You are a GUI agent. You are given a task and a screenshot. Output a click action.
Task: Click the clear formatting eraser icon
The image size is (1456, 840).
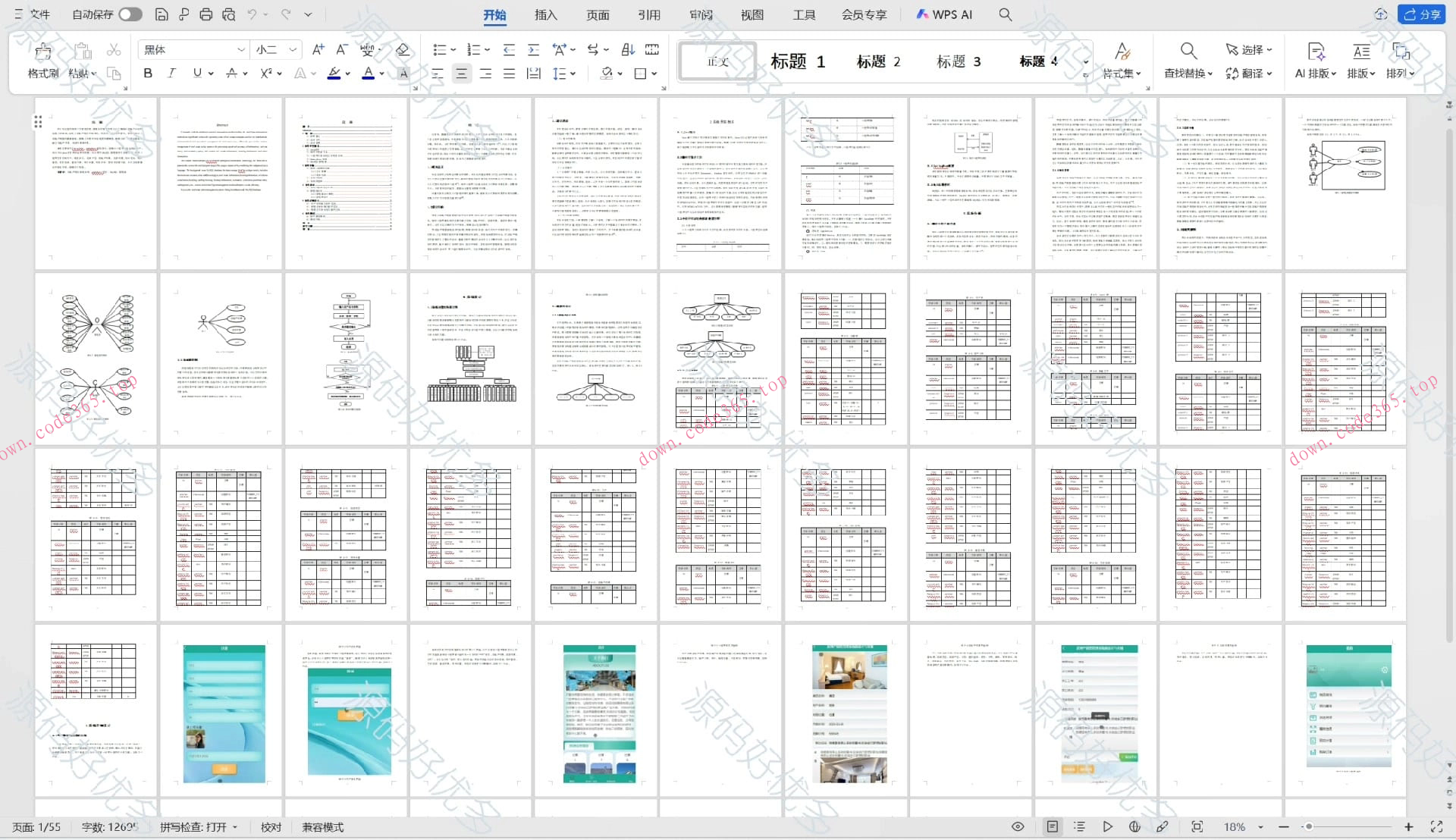click(x=403, y=50)
